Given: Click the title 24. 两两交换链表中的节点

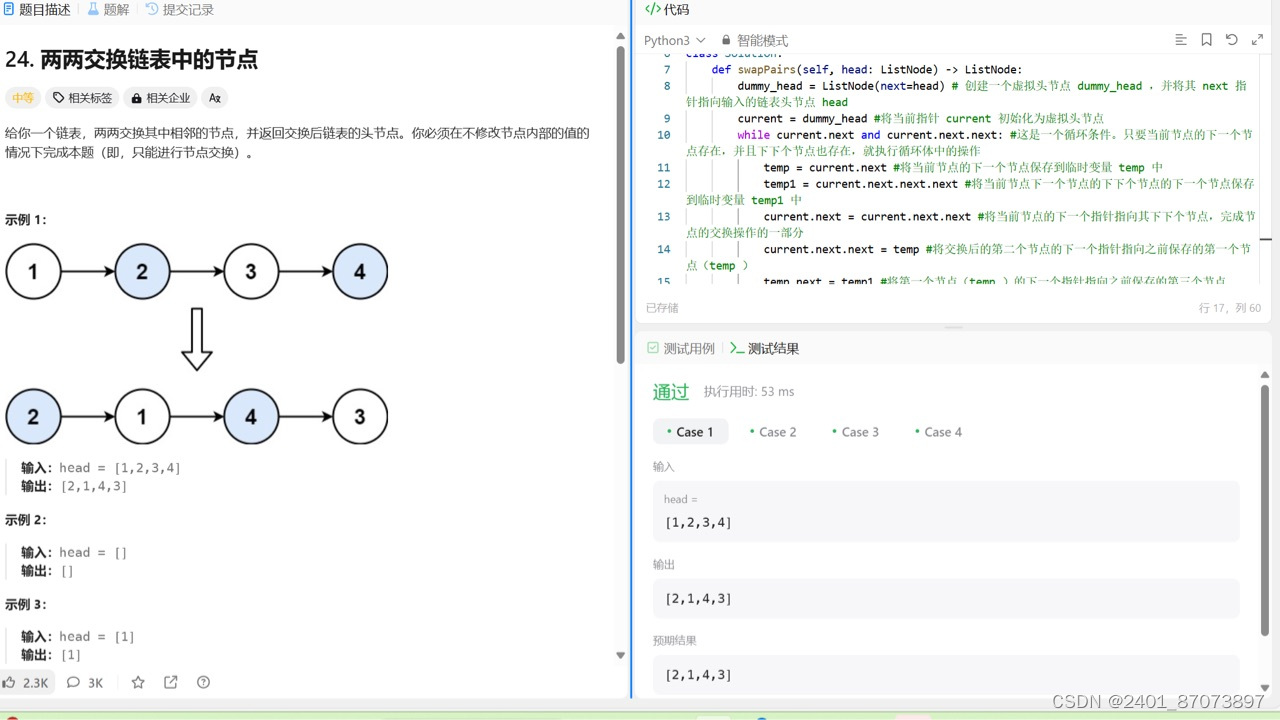Looking at the screenshot, I should pos(131,59).
